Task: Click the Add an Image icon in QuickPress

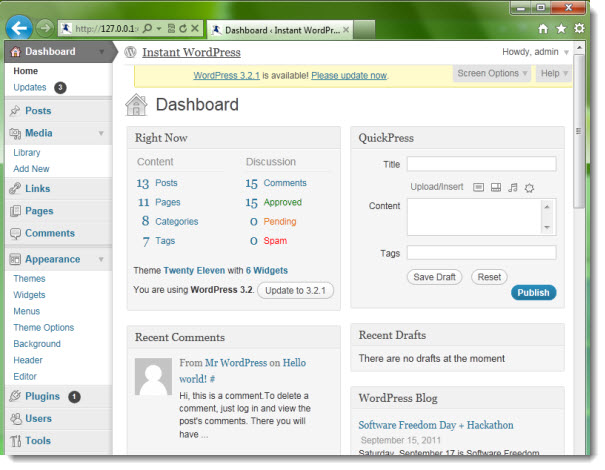Action: click(x=478, y=188)
